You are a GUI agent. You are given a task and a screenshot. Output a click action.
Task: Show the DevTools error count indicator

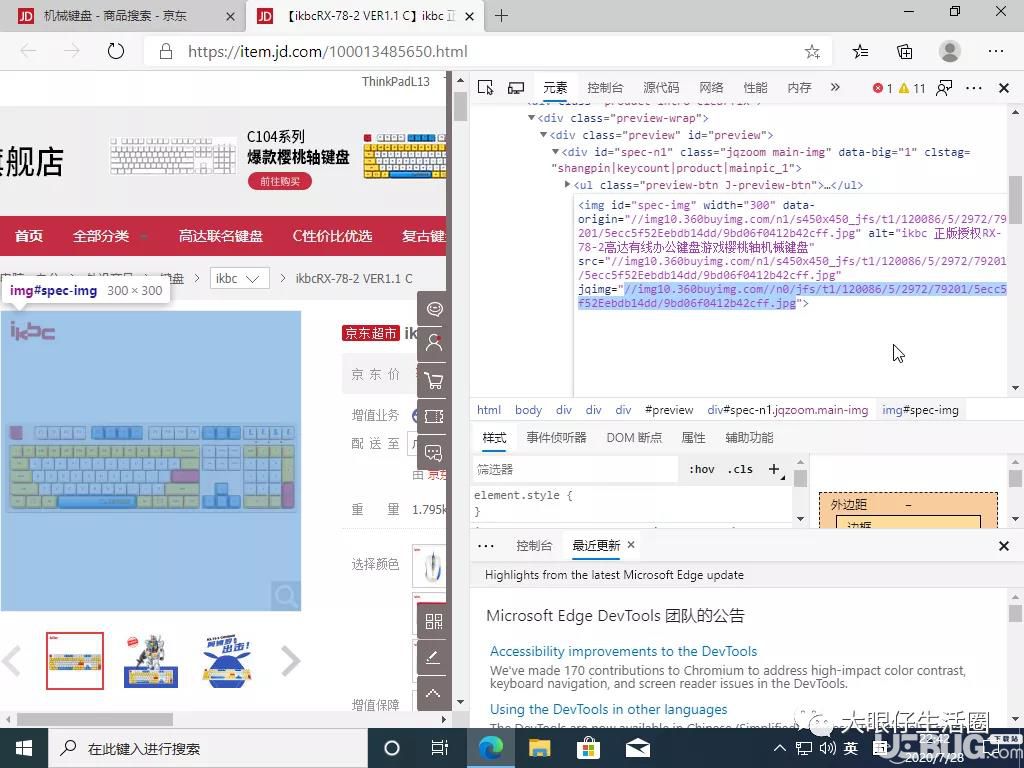882,88
